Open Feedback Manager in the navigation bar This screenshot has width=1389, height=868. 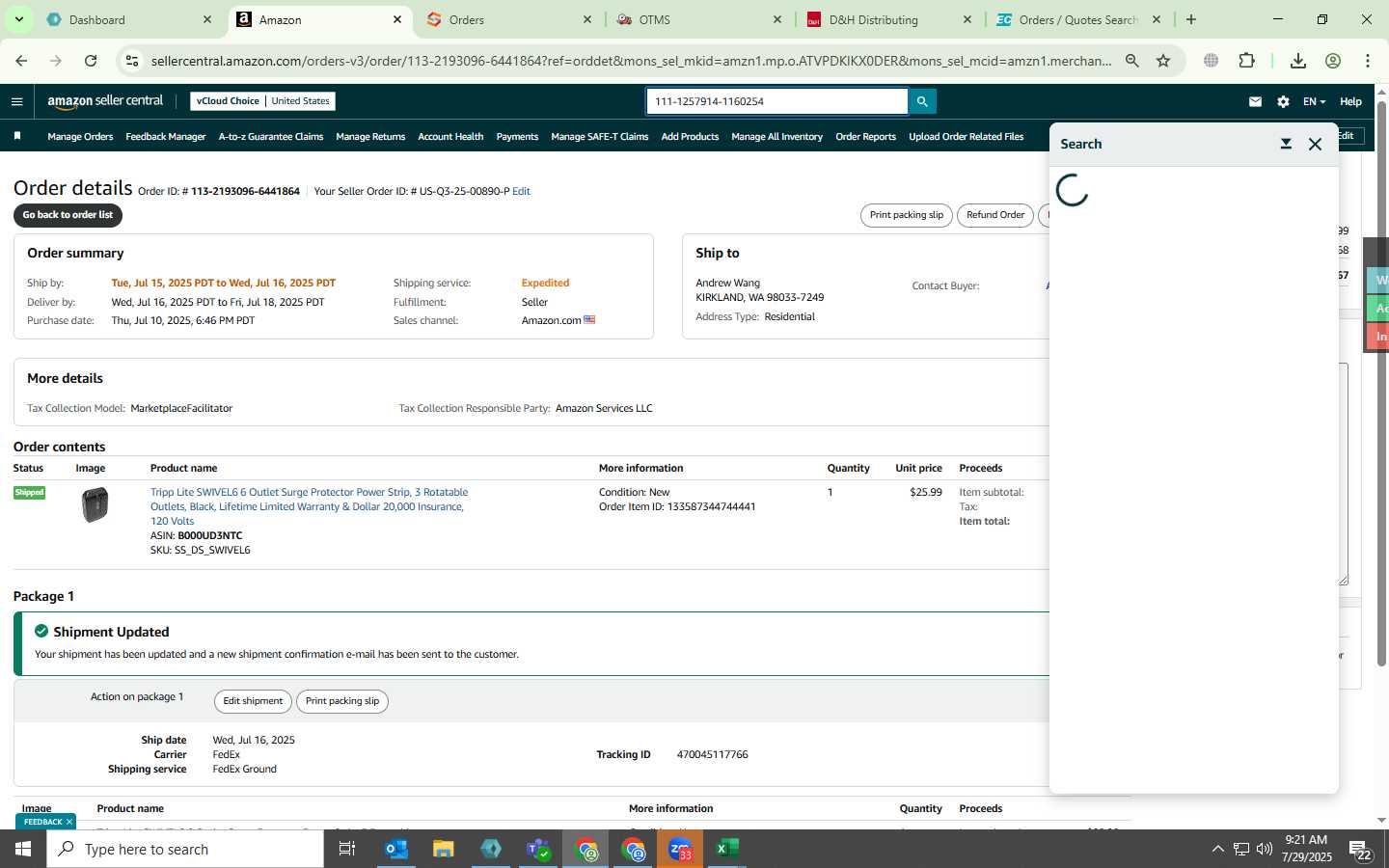(x=165, y=137)
